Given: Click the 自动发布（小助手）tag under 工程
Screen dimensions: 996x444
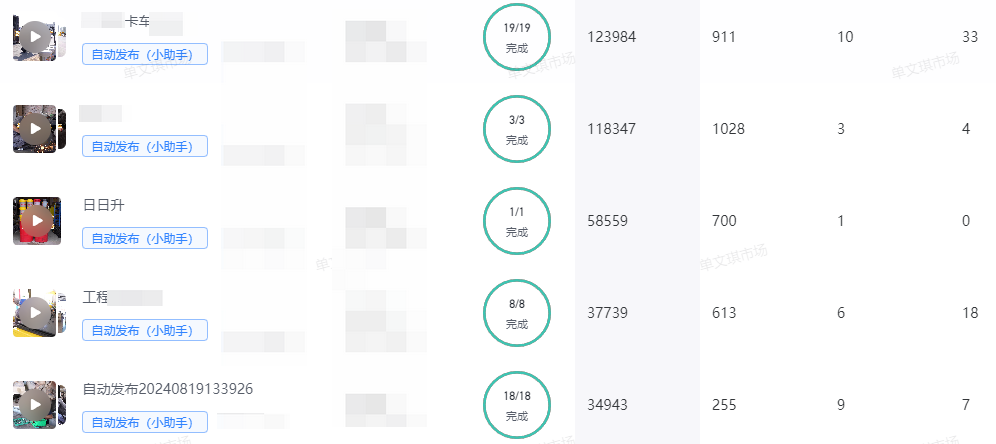Looking at the screenshot, I should pyautogui.click(x=145, y=330).
